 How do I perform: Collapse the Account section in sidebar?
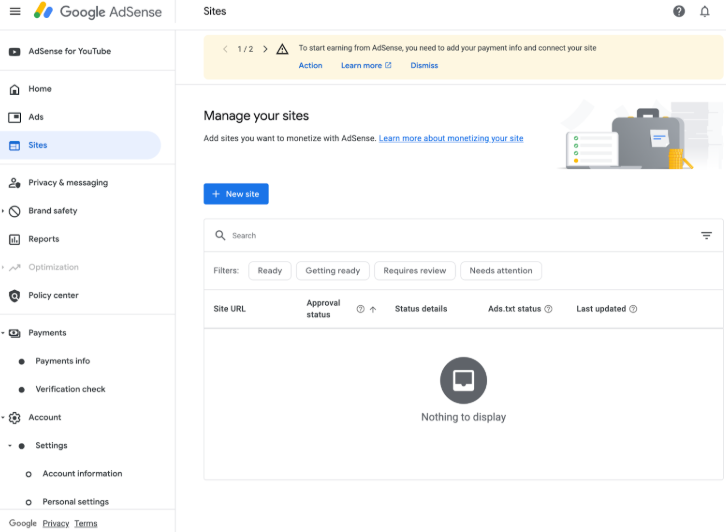[4, 418]
